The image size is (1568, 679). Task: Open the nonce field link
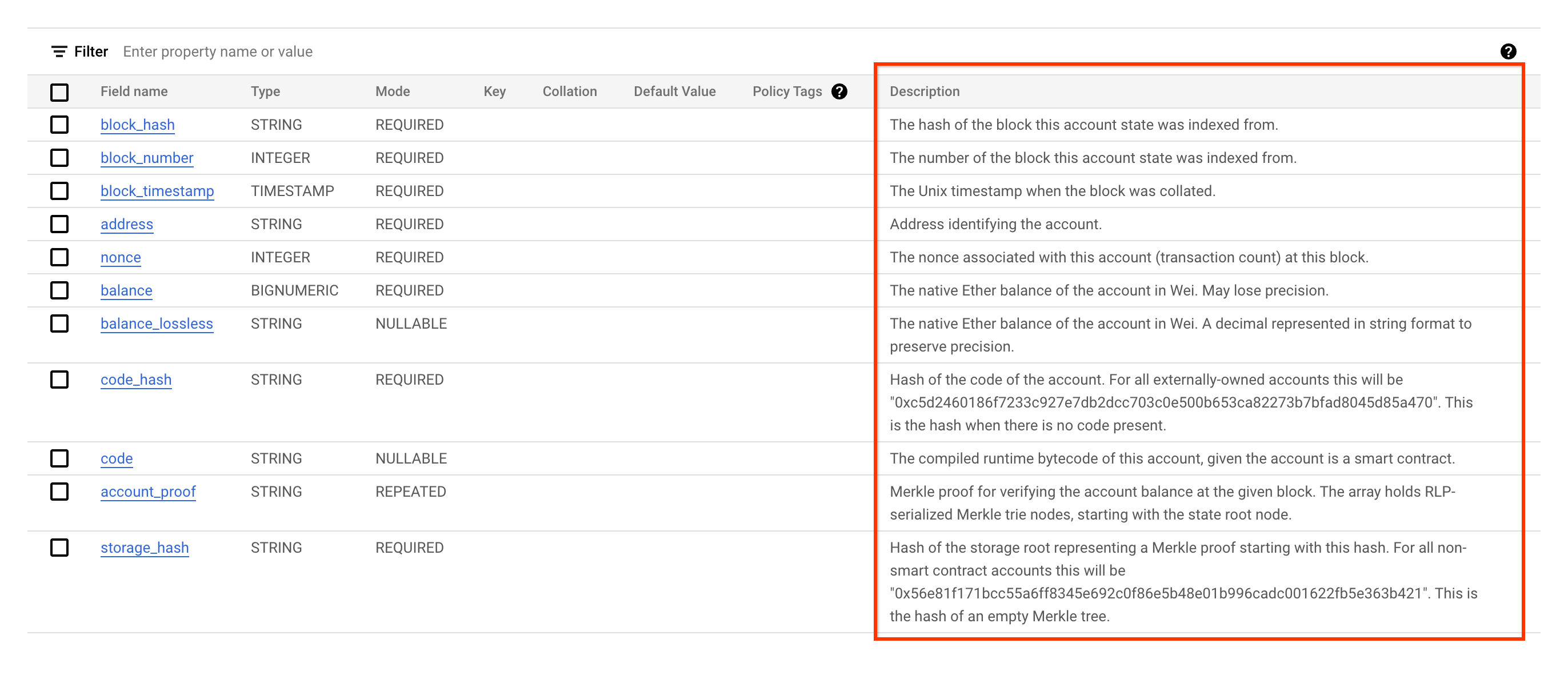[x=120, y=257]
